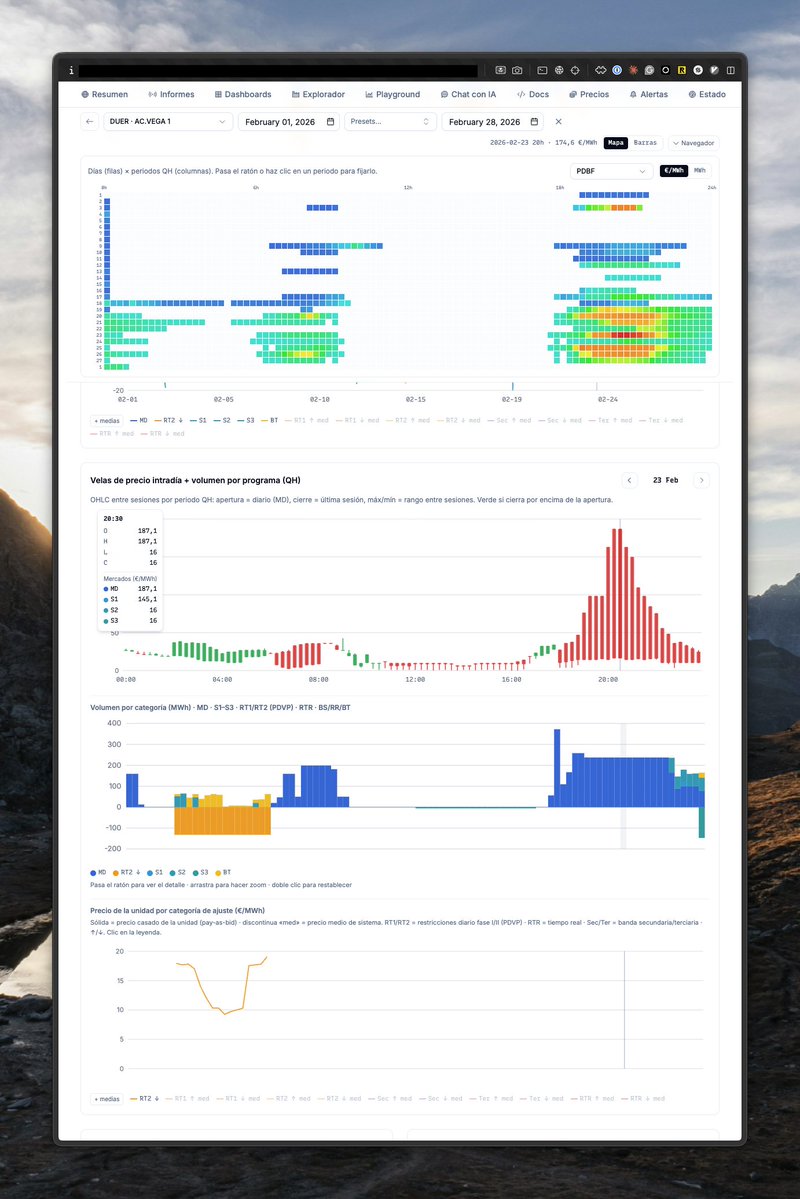Click the chat bubble icon of Chat con IA
This screenshot has width=800, height=1199.
(444, 95)
